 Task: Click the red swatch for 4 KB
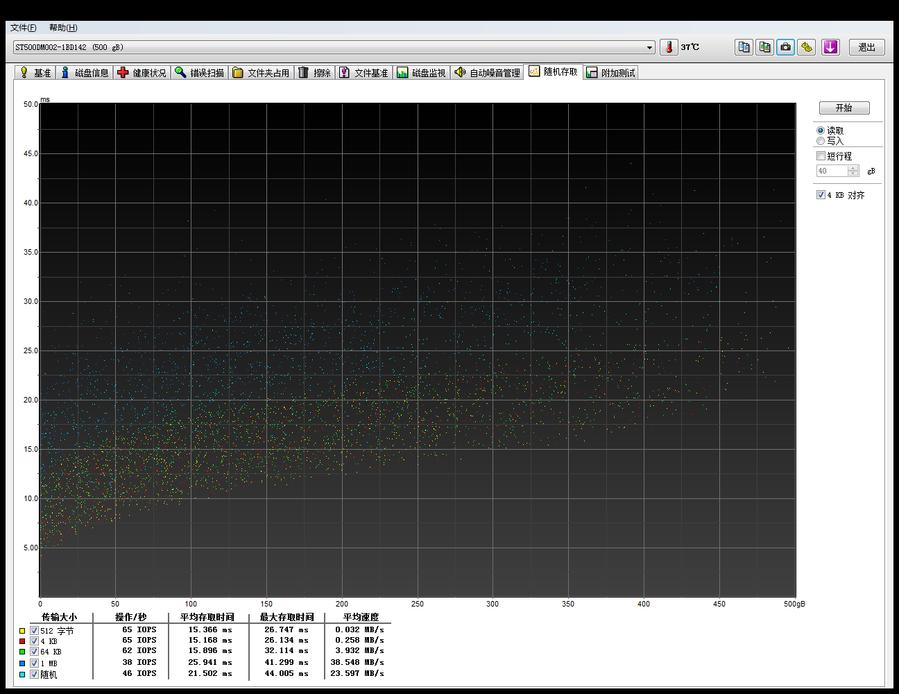(22, 641)
